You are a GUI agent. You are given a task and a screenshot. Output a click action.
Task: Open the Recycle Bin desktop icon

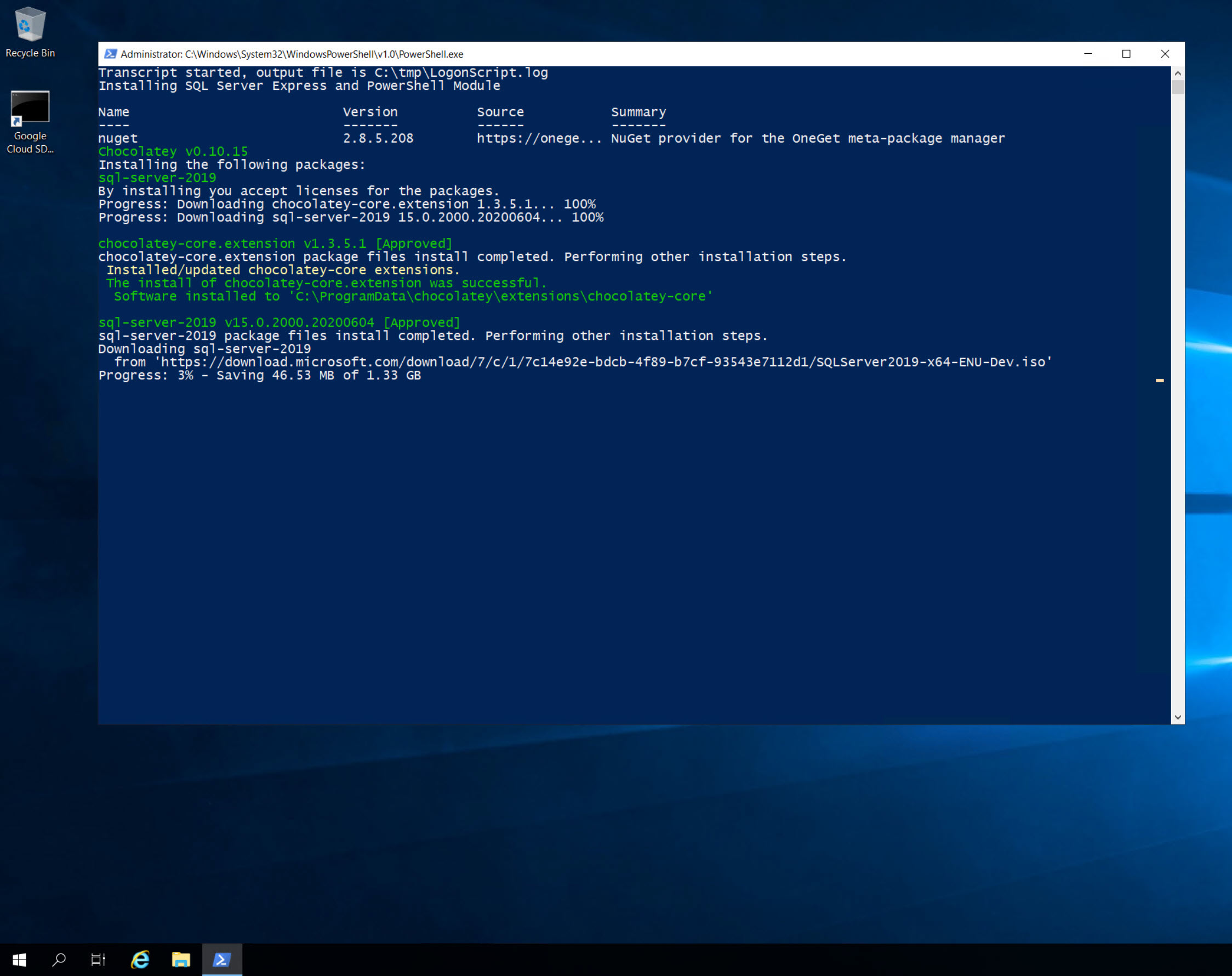pos(30,32)
